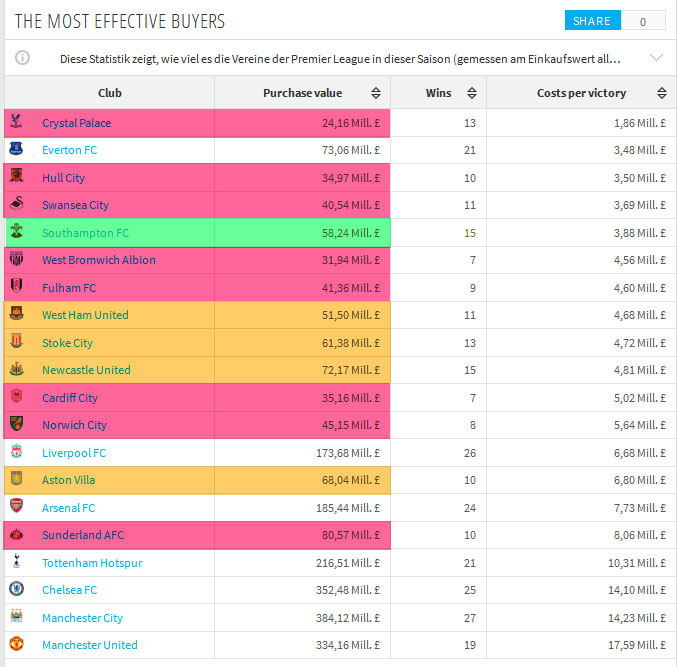Open the Newcastle United link

pos(86,370)
